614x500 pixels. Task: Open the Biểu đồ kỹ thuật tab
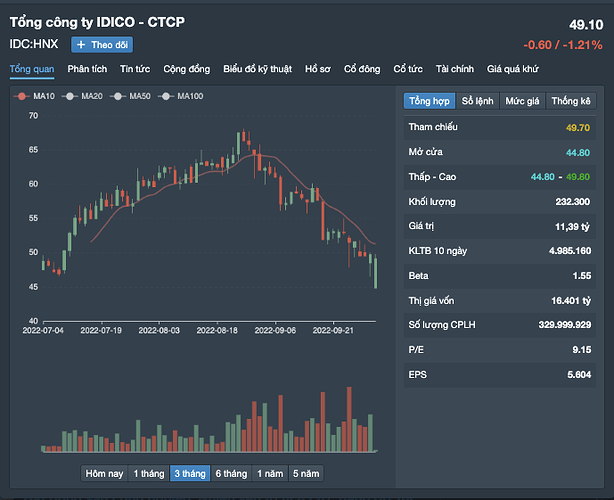click(x=257, y=69)
